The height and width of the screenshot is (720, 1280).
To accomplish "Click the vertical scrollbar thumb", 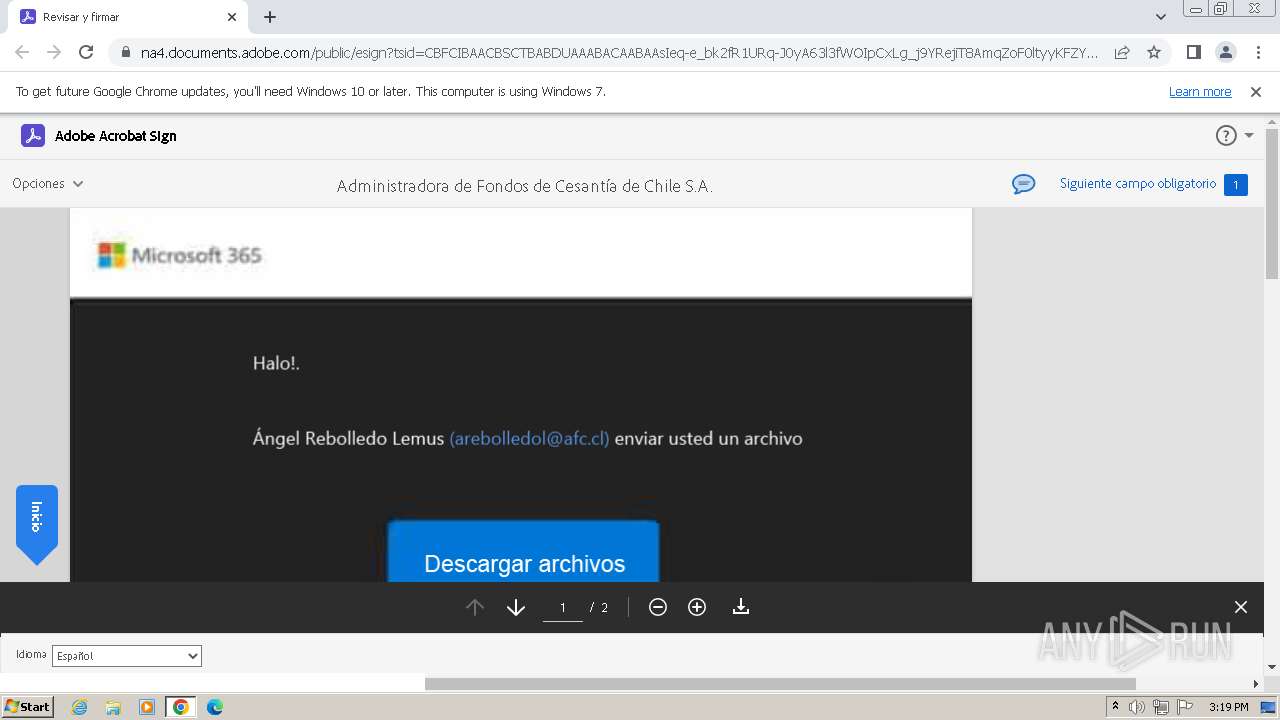I will [1272, 204].
